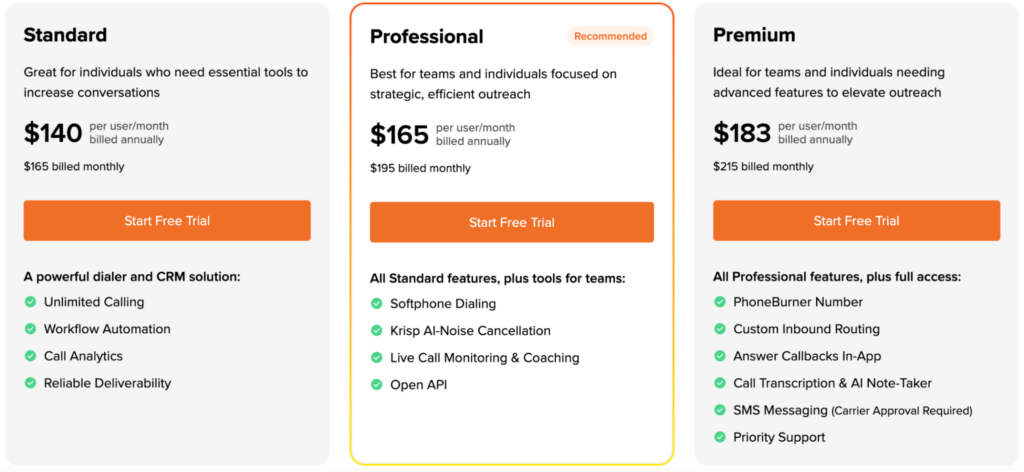
Task: Click the green check icon beside Unlimited Calling
Action: pos(30,302)
